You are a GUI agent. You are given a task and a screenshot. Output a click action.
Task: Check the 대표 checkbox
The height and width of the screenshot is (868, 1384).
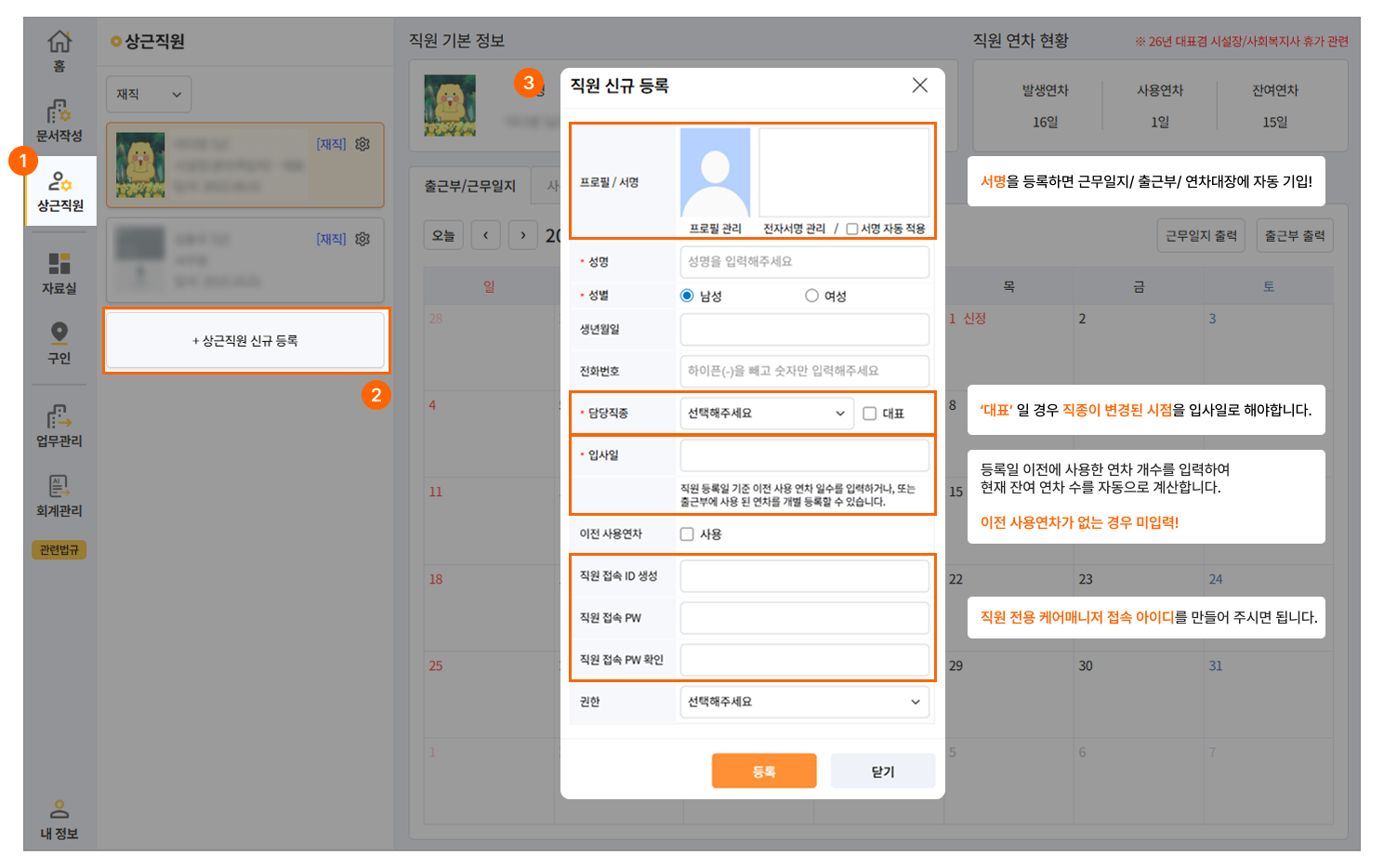870,414
